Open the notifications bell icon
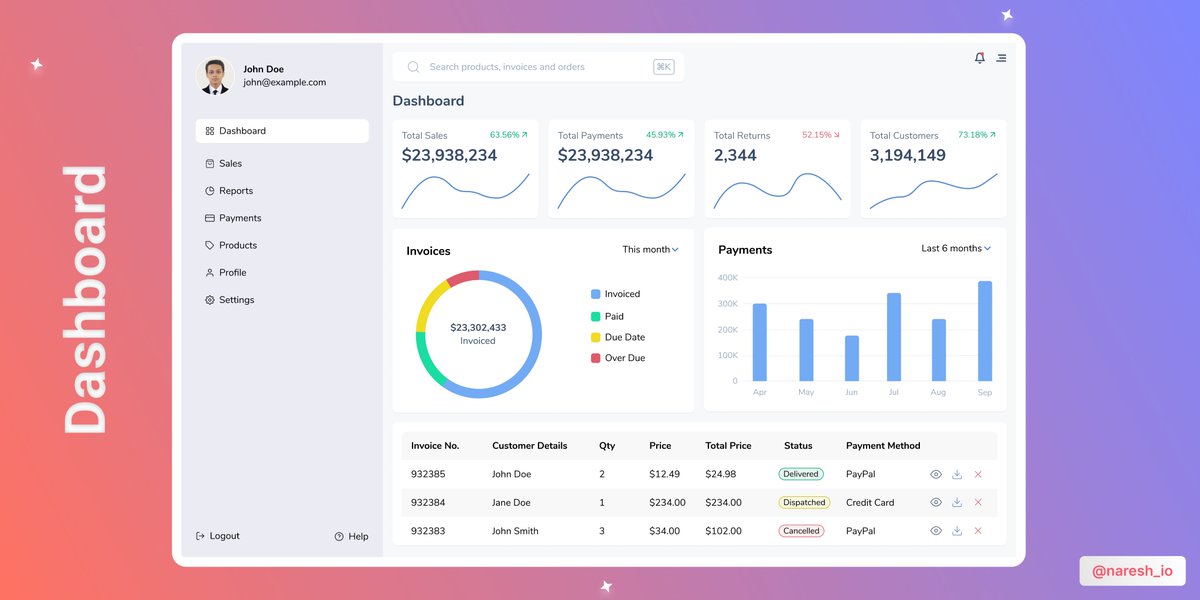This screenshot has height=600, width=1200. (979, 58)
